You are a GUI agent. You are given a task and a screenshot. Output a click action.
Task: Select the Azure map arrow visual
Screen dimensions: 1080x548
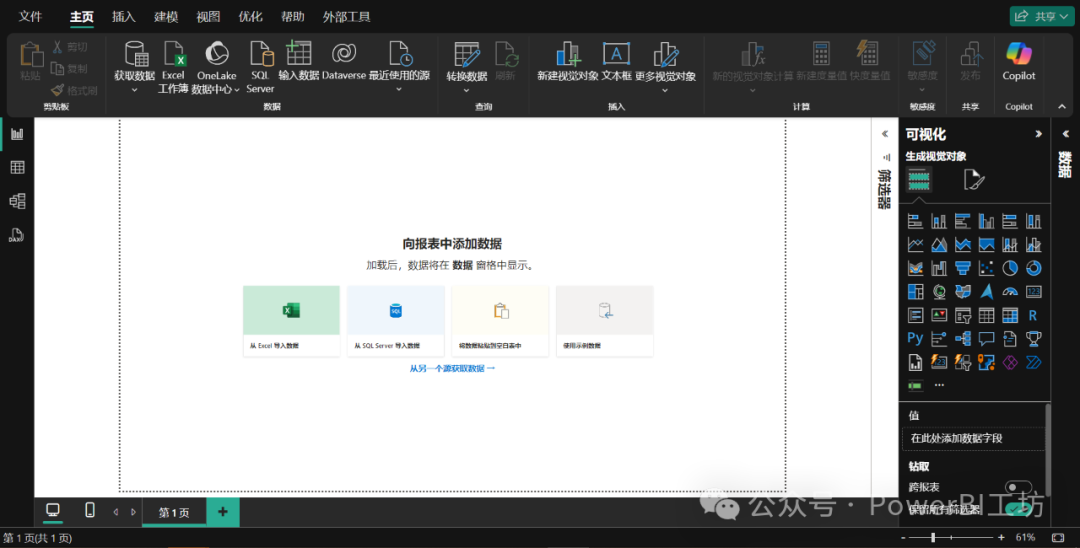986,292
